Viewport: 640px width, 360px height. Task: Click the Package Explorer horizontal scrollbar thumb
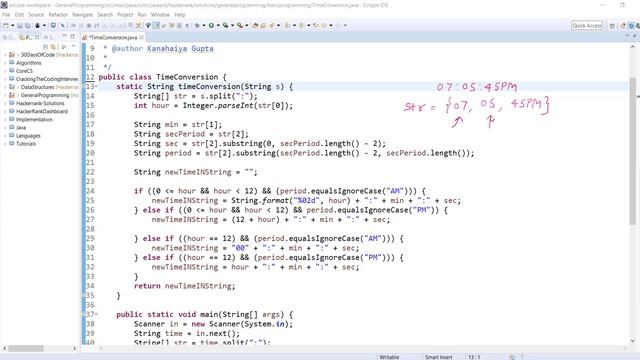(x=26, y=349)
